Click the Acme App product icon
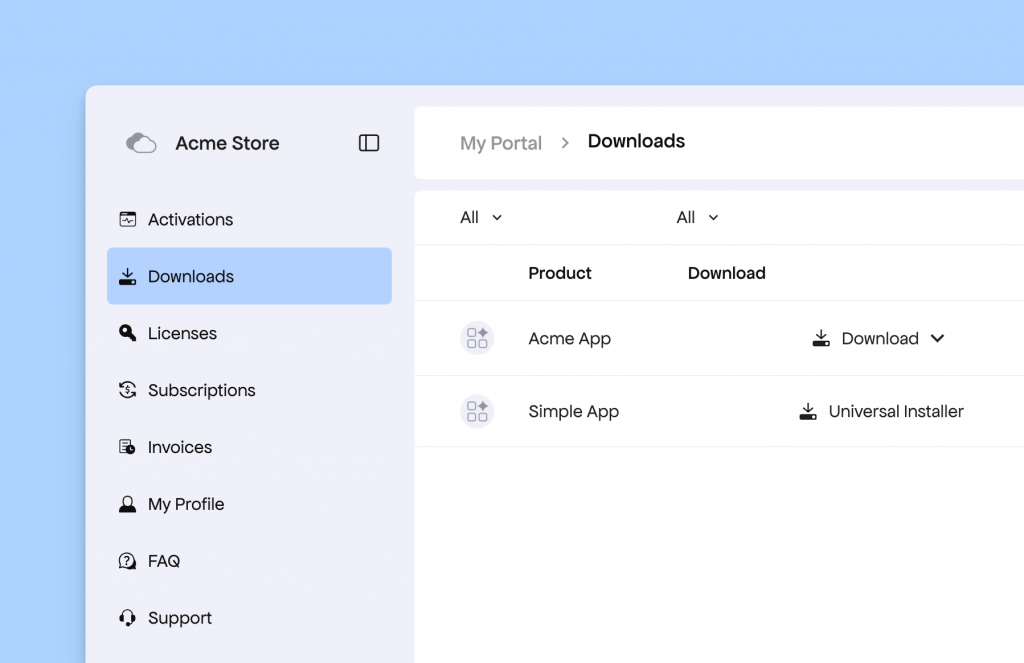The image size is (1024, 663). tap(477, 338)
